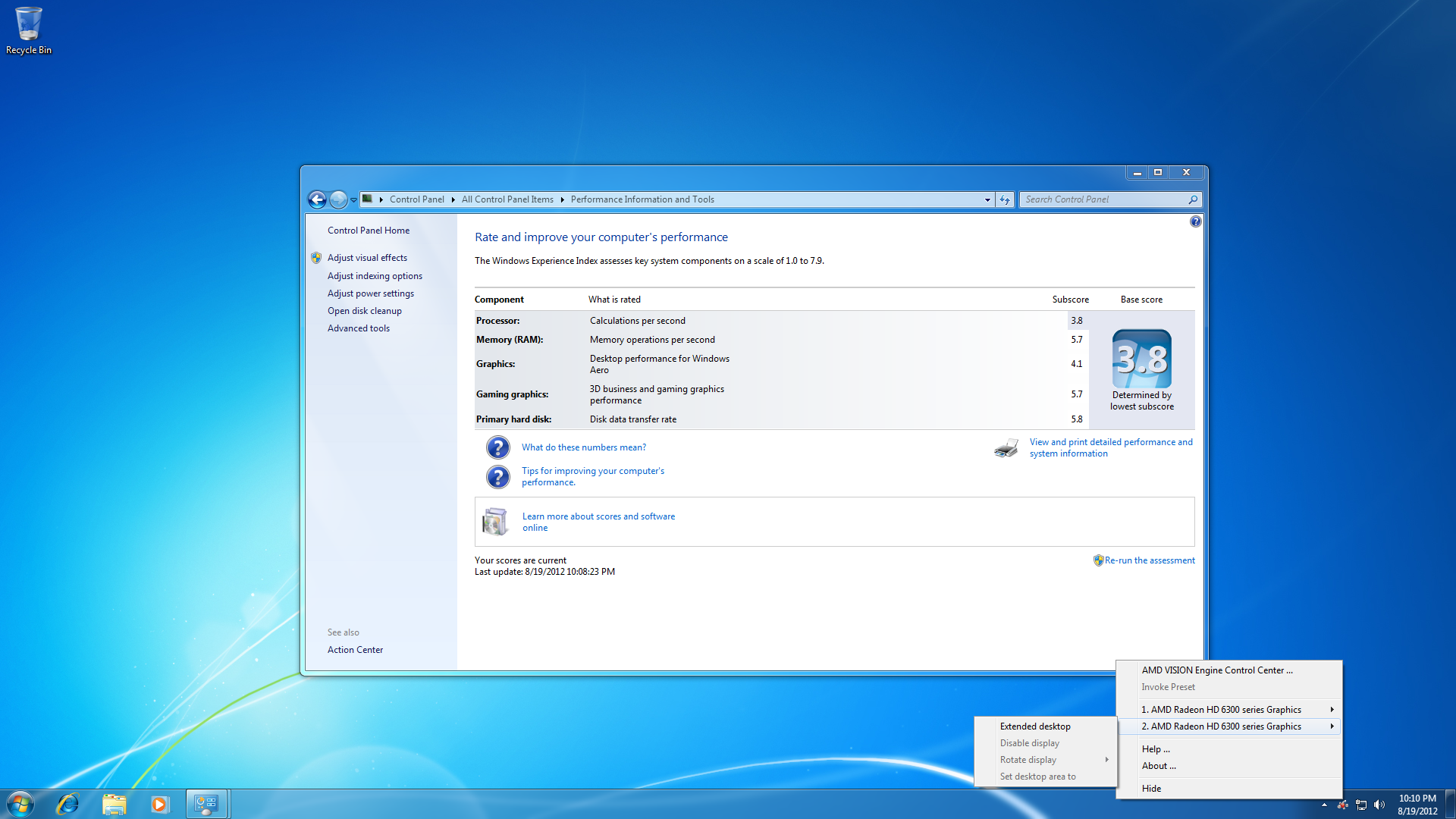The width and height of the screenshot is (1456, 819).
Task: Open disk cleanup link
Action: (x=365, y=311)
